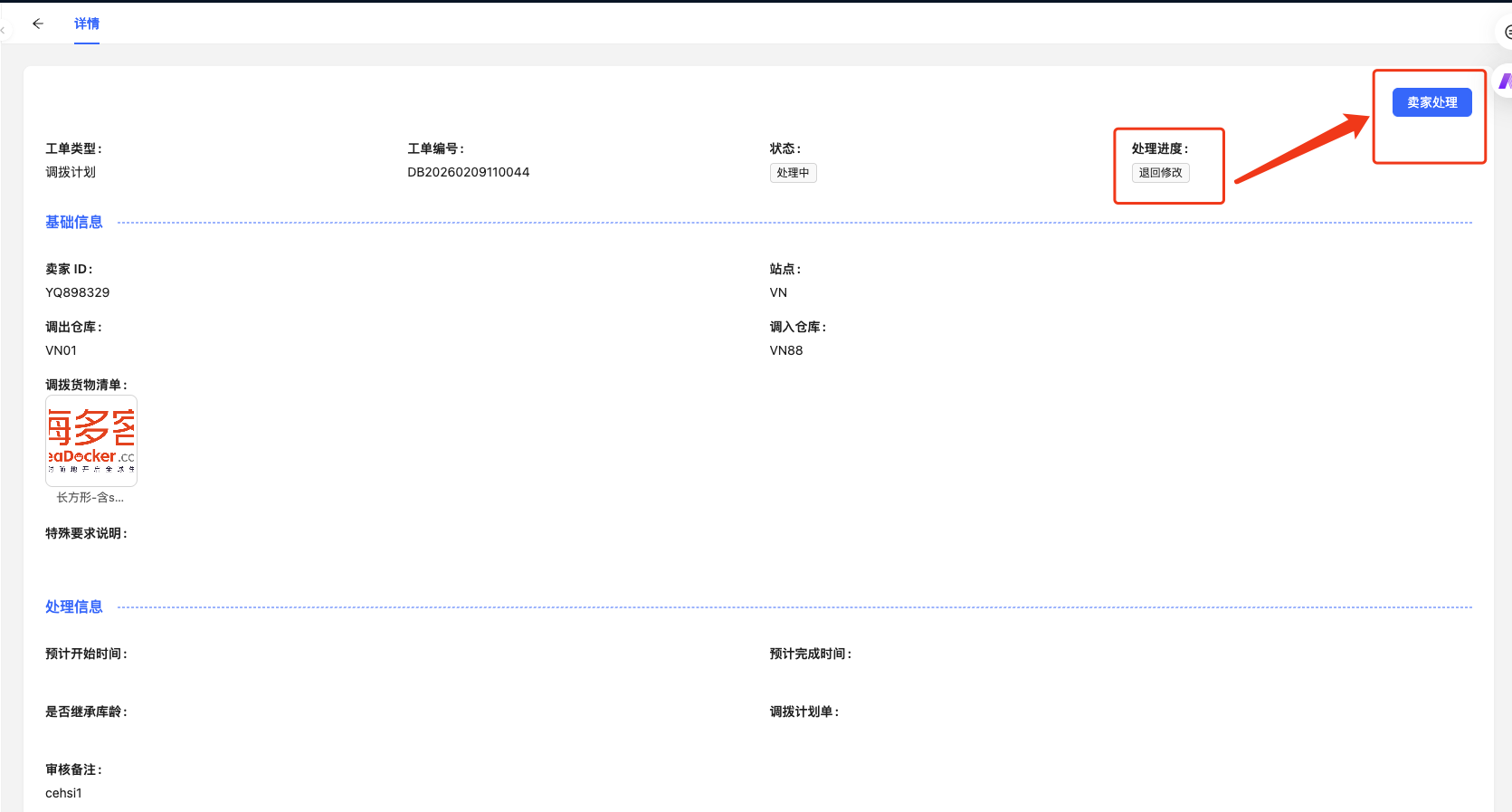Click the 调出仓库 value VN01
The image size is (1512, 812).
(x=62, y=350)
